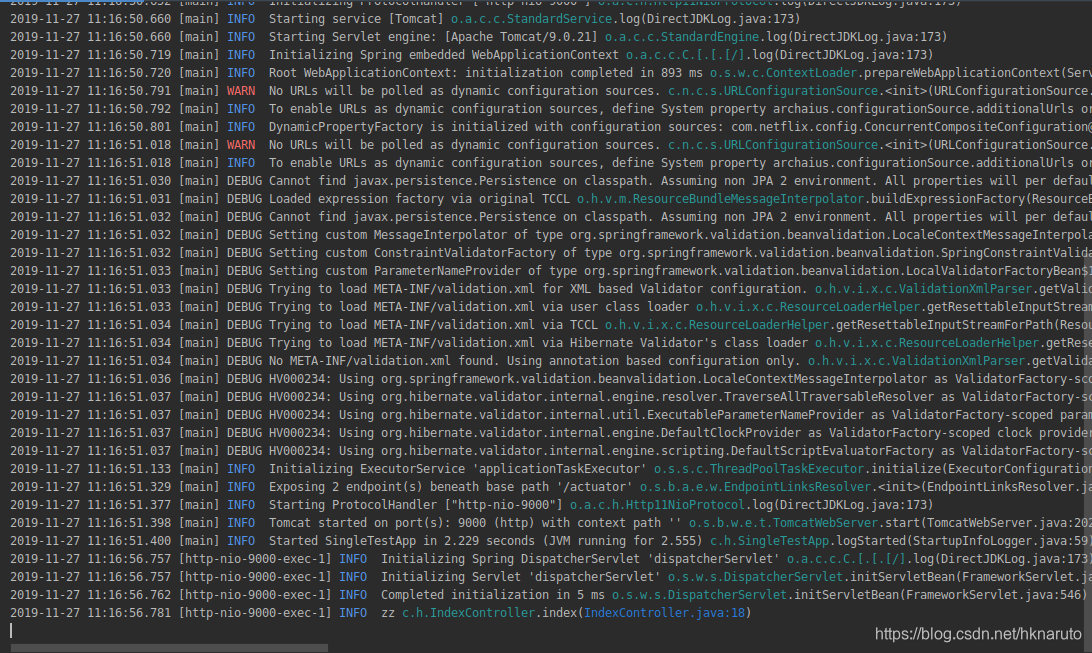The width and height of the screenshot is (1092, 653).
Task: Open the o.s.b.a.e.w.EndpointLinksResolver link
Action: coord(755,487)
